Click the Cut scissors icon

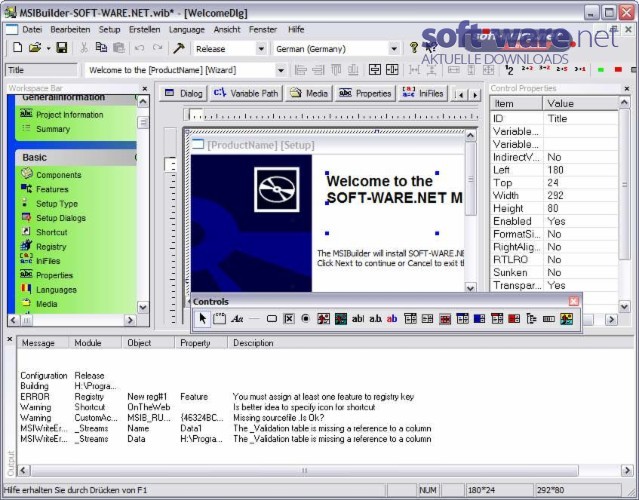[84, 48]
